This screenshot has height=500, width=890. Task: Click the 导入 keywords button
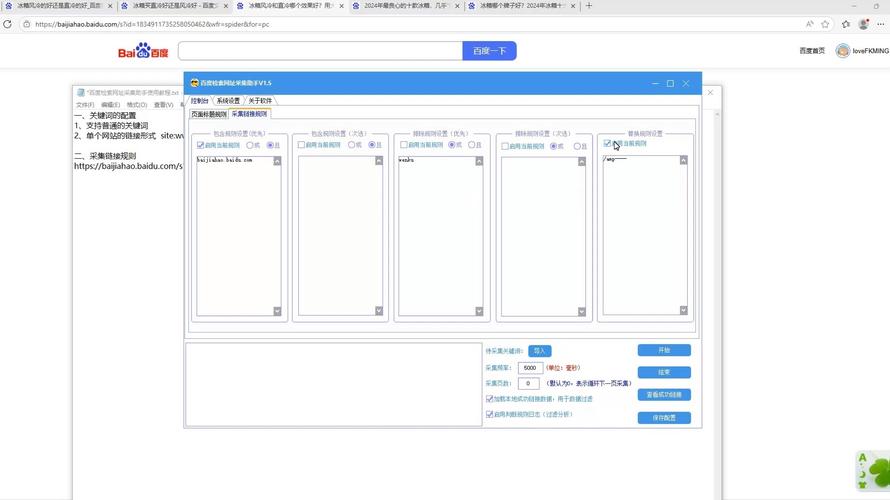540,351
